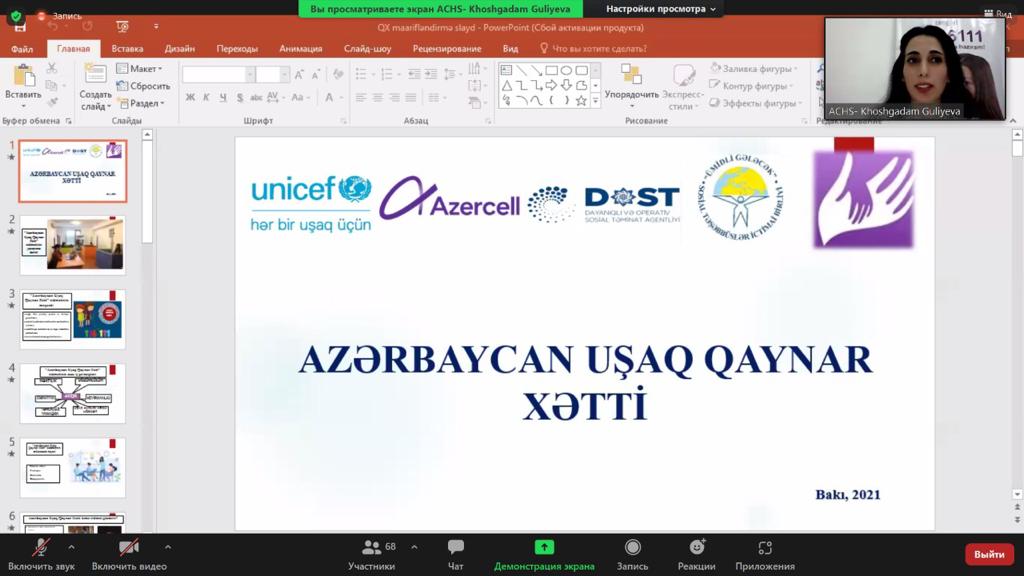Screen dimensions: 1024x576
Task: Click the New Slide (Создать слайд) icon
Action: tap(95, 74)
